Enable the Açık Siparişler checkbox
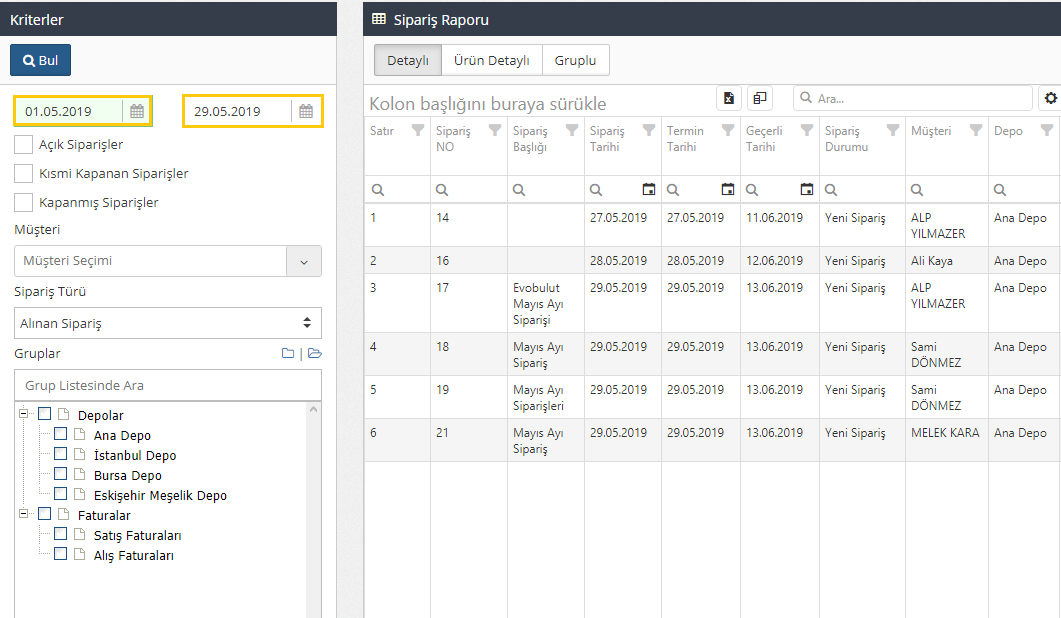Image resolution: width=1061 pixels, height=618 pixels. pyautogui.click(x=24, y=145)
